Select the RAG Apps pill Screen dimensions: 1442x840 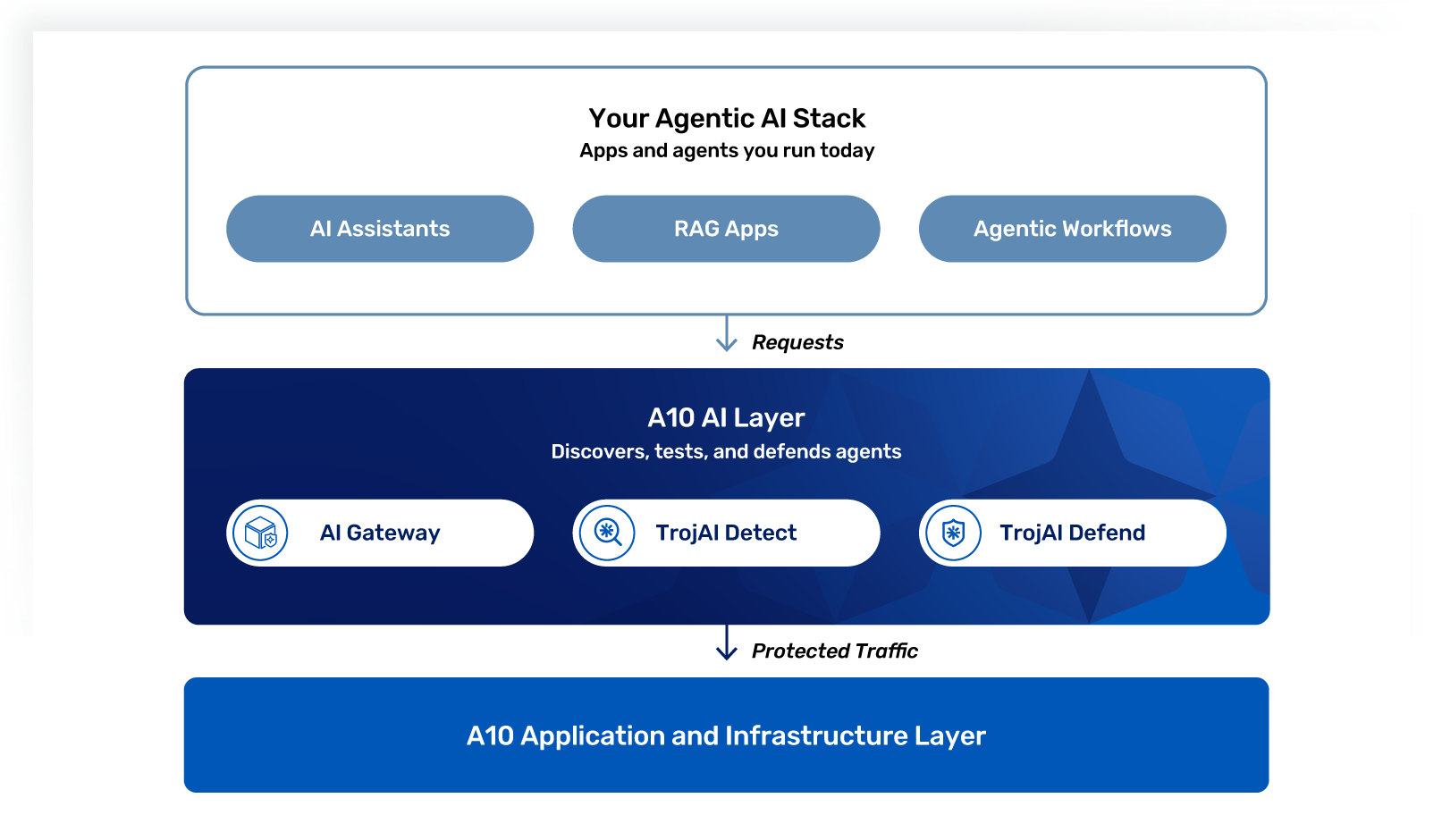726,229
